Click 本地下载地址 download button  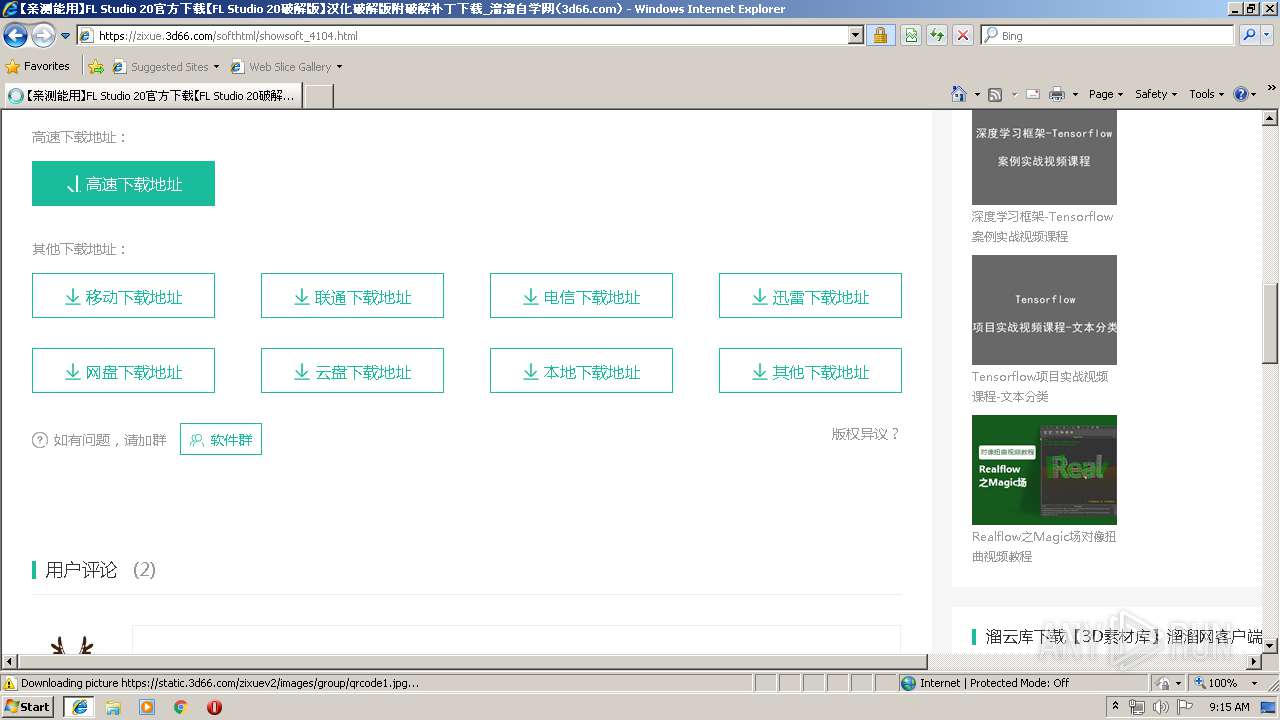(581, 371)
